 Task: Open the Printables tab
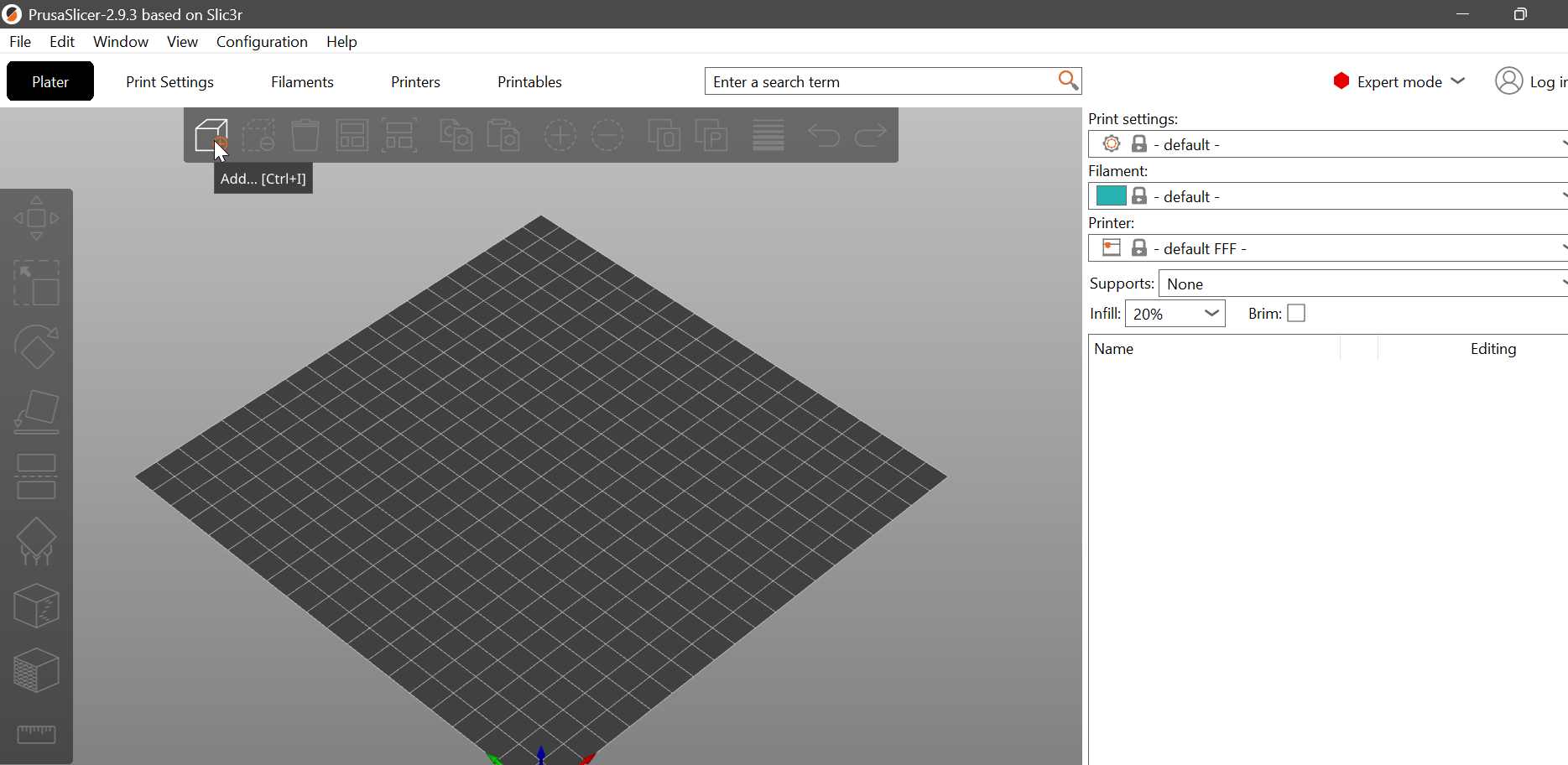tap(529, 81)
